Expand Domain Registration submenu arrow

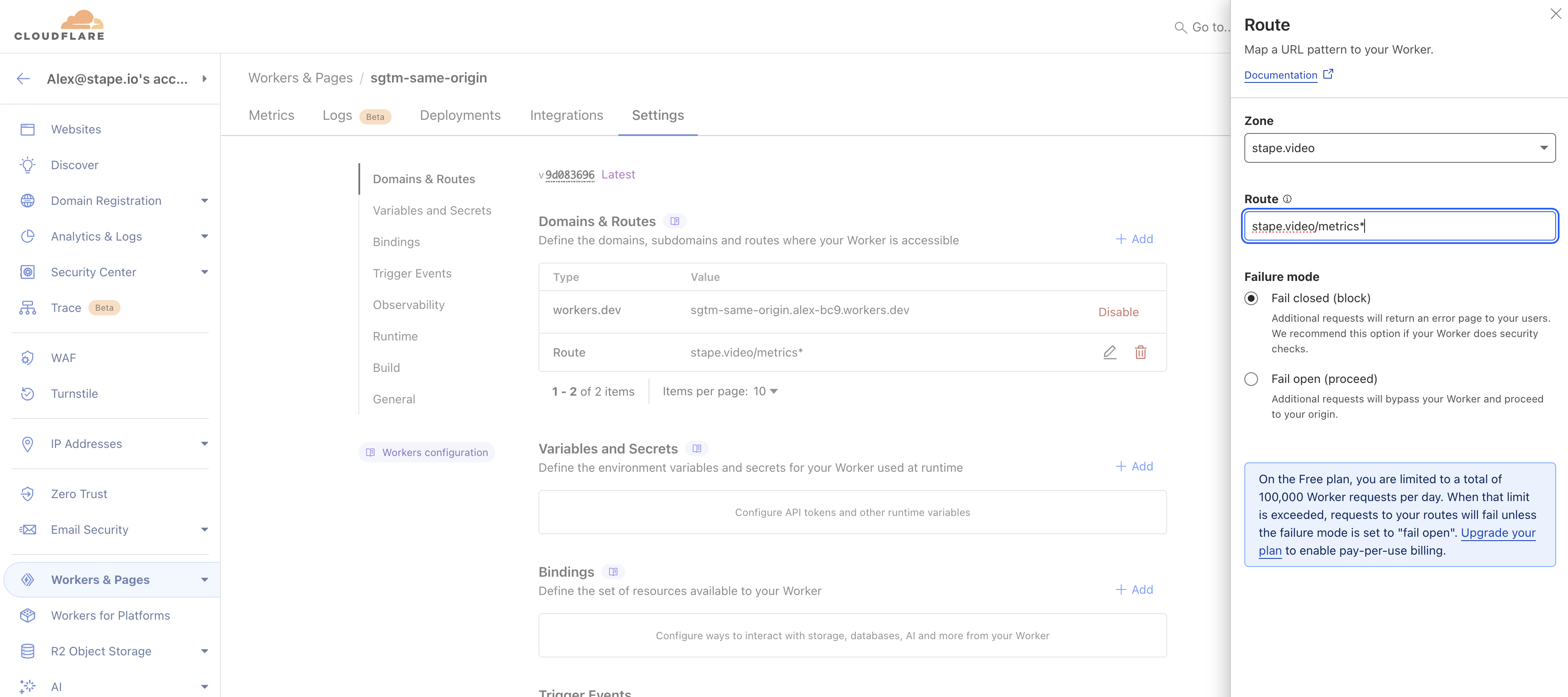coord(205,201)
